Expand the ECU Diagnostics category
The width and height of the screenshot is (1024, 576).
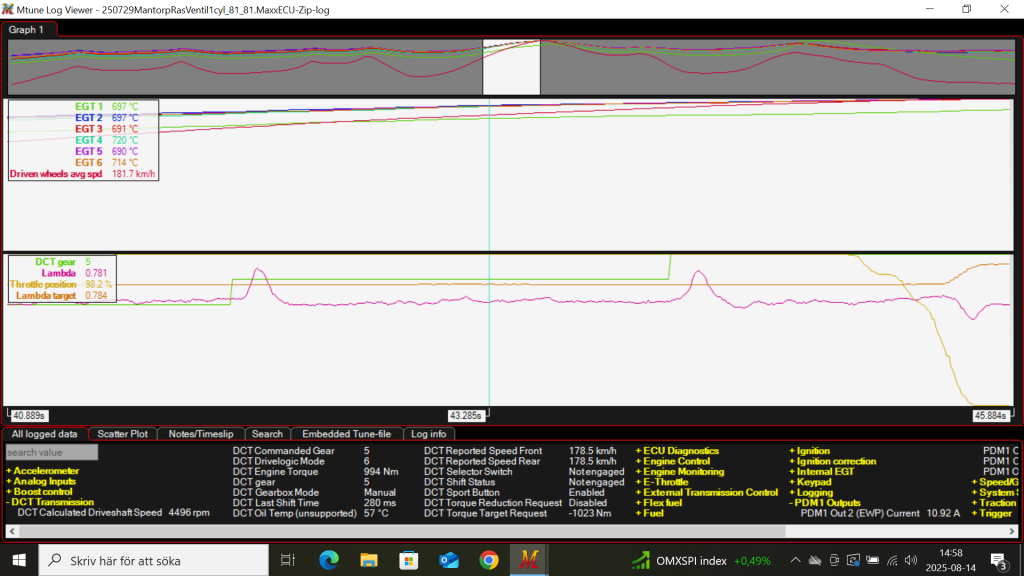coord(677,451)
